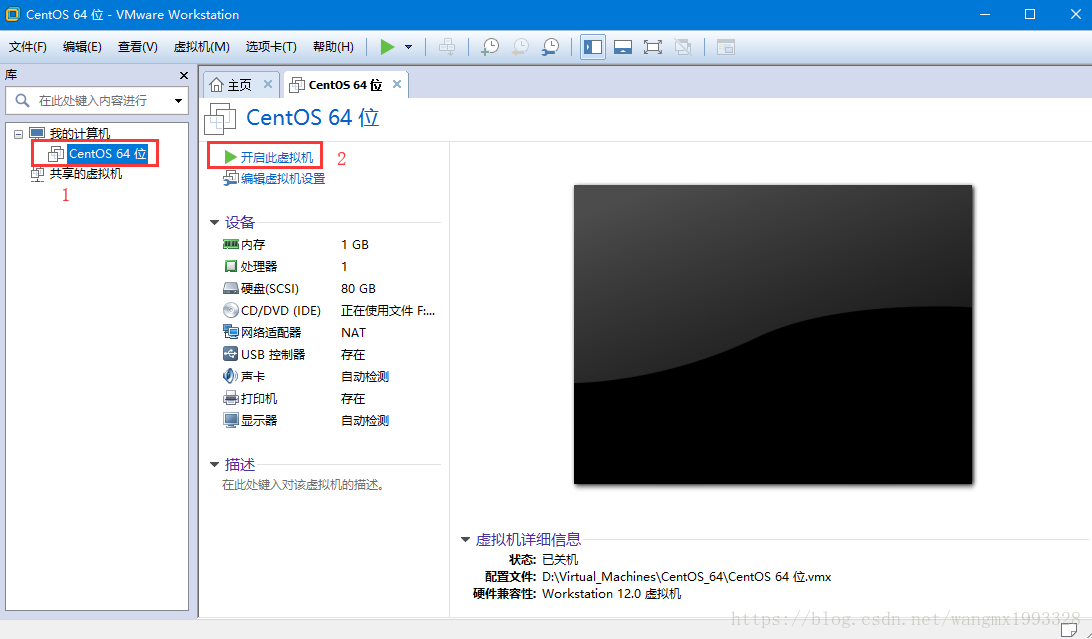Click the Unity mode toolbar icon
This screenshot has height=639, width=1092.
pyautogui.click(x=683, y=47)
